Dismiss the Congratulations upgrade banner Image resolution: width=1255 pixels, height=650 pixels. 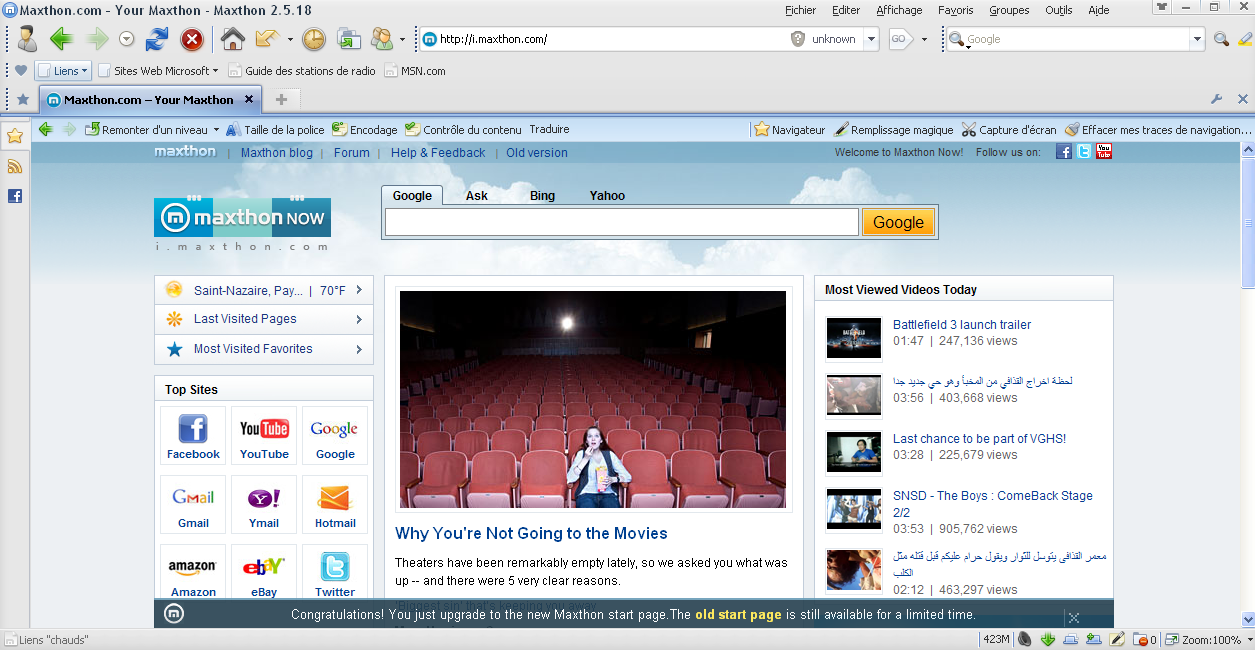1073,618
